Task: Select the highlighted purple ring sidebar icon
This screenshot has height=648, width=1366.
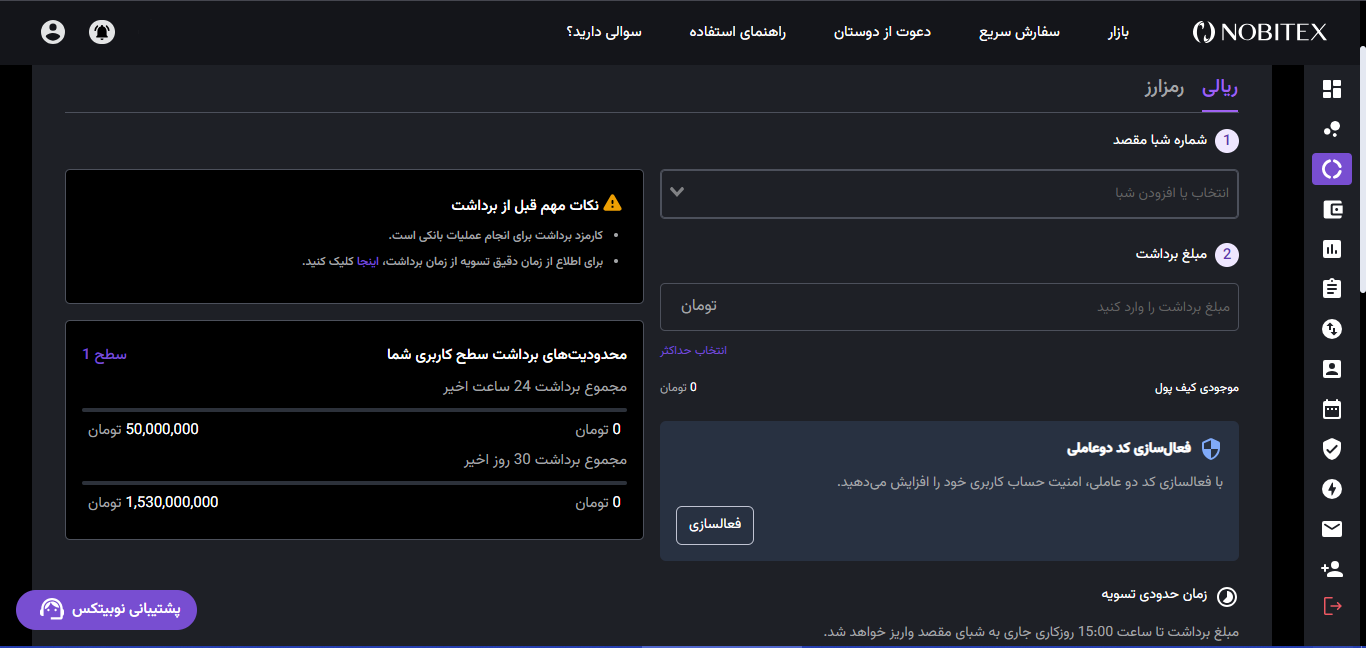Action: (1331, 169)
